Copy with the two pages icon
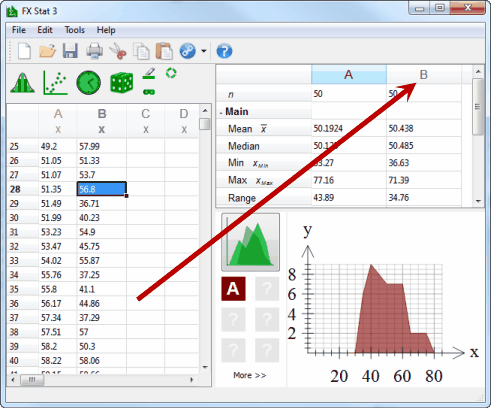This screenshot has width=491, height=408. click(x=141, y=51)
